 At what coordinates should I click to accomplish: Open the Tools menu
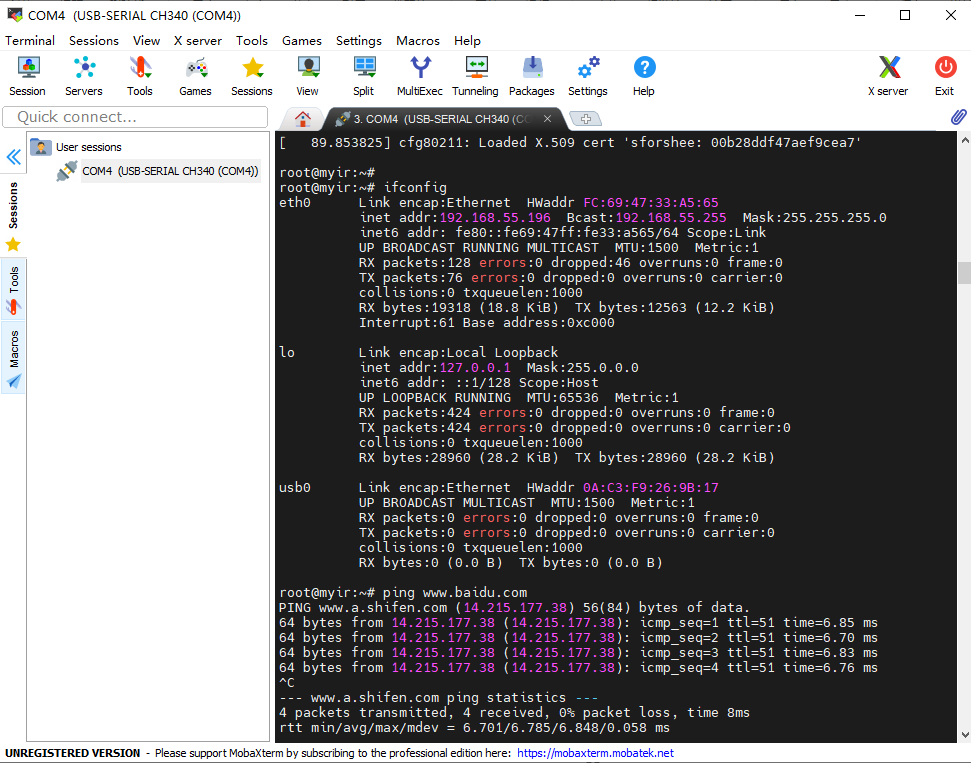(251, 41)
